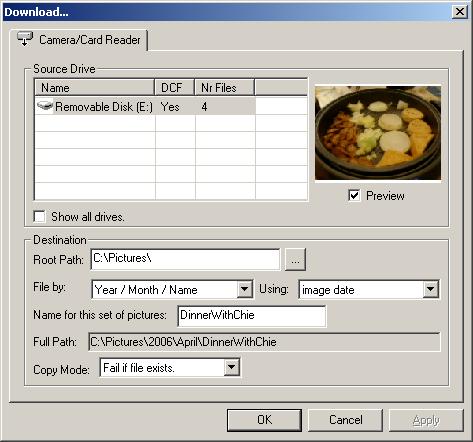Screen dimensions: 473x442
Task: Uncheck the Preview checkbox
Action: click(354, 195)
